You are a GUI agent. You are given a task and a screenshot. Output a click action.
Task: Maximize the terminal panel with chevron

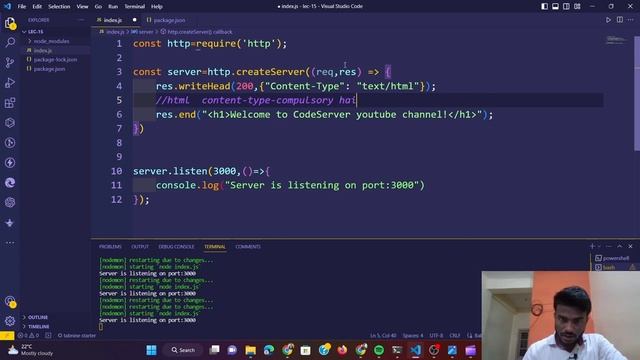(620, 247)
